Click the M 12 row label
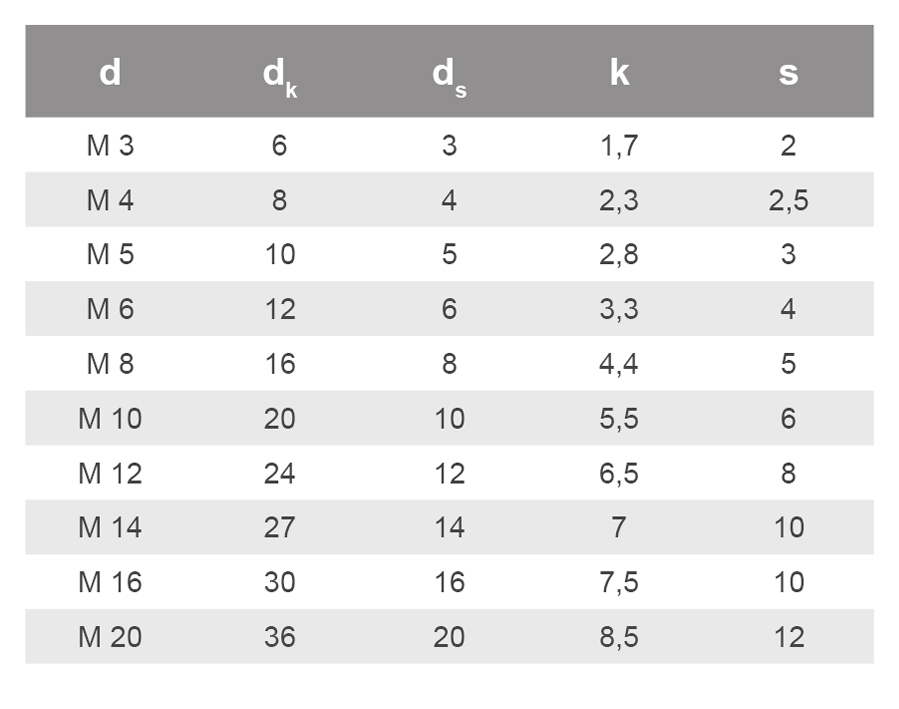Screen dimensions: 899x709 pos(110,473)
